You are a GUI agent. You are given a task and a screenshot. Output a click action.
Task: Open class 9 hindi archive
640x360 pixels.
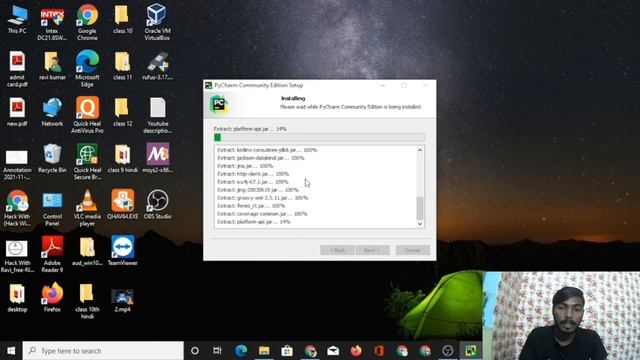click(122, 158)
